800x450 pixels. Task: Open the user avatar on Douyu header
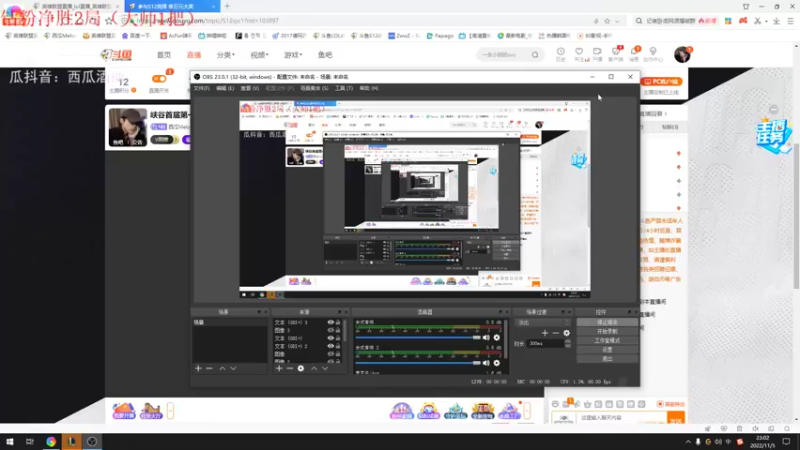tap(682, 54)
